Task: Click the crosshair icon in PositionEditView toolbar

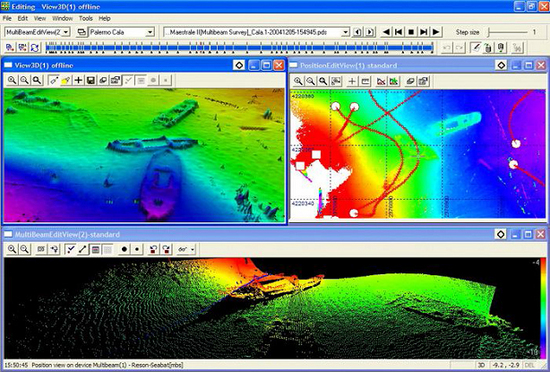Action: [x=352, y=81]
